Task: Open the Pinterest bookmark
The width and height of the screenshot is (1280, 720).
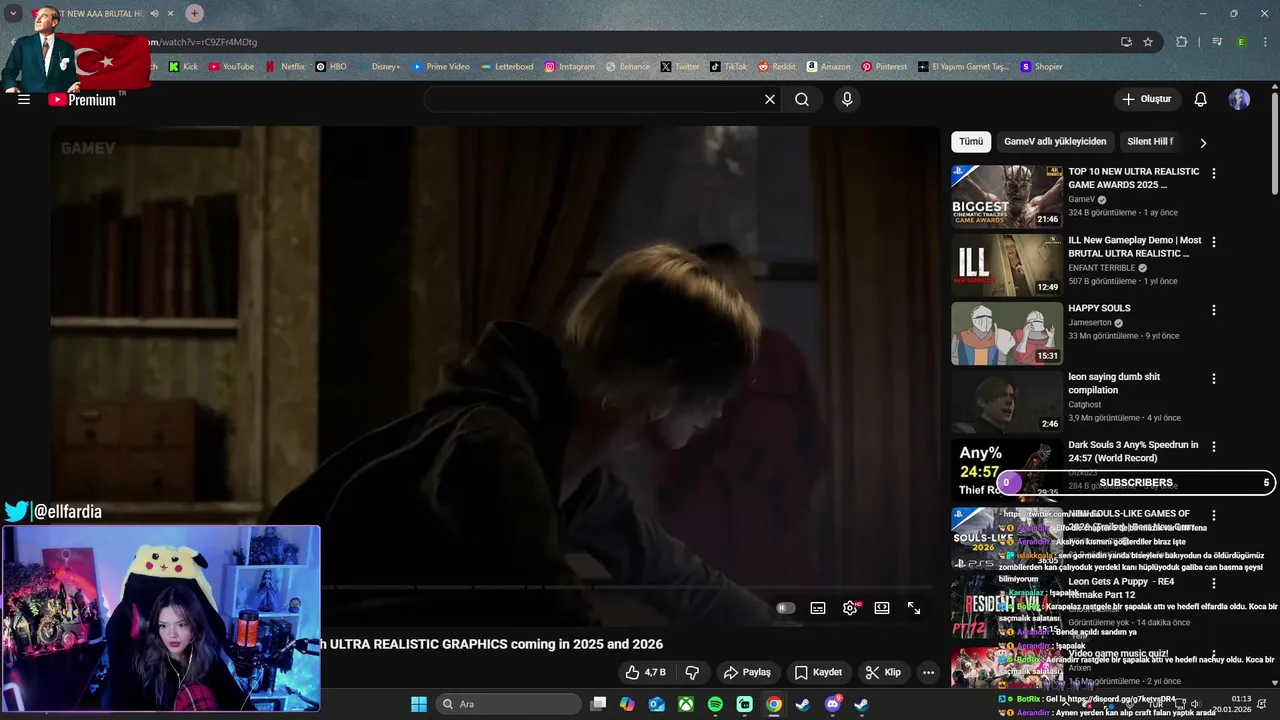Action: point(884,67)
